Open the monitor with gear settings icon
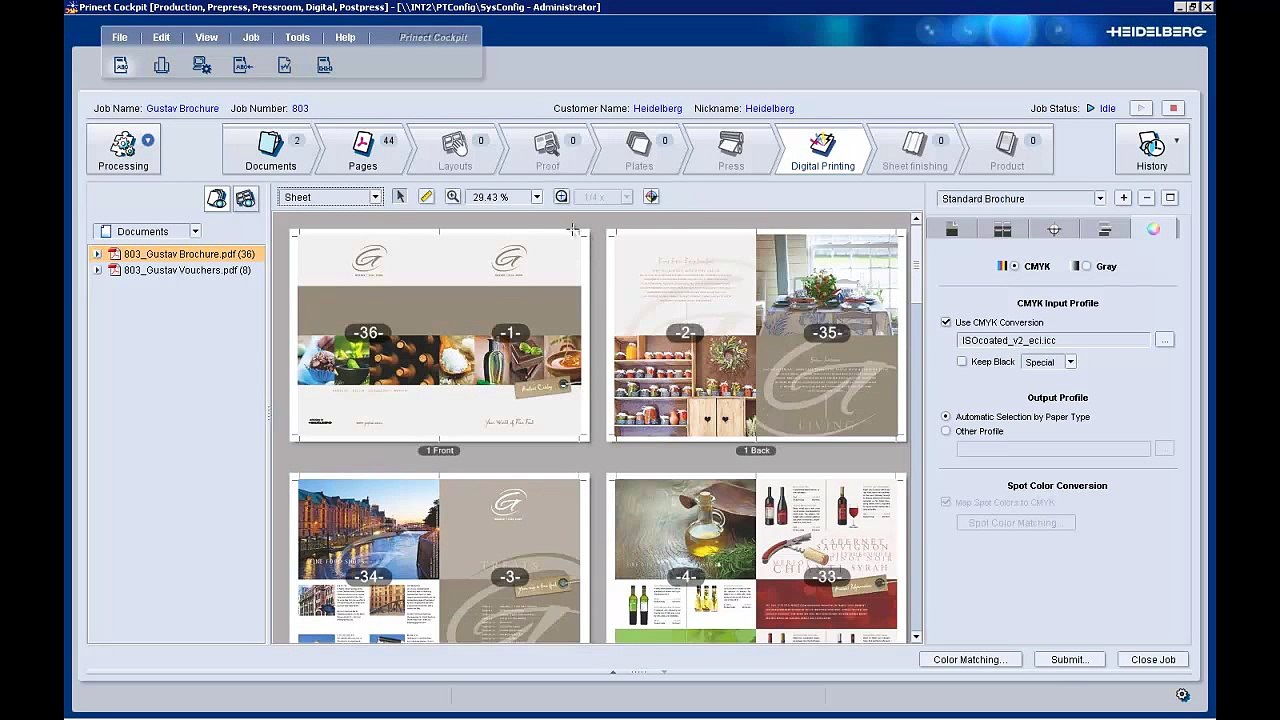The height and width of the screenshot is (720, 1280). (202, 65)
